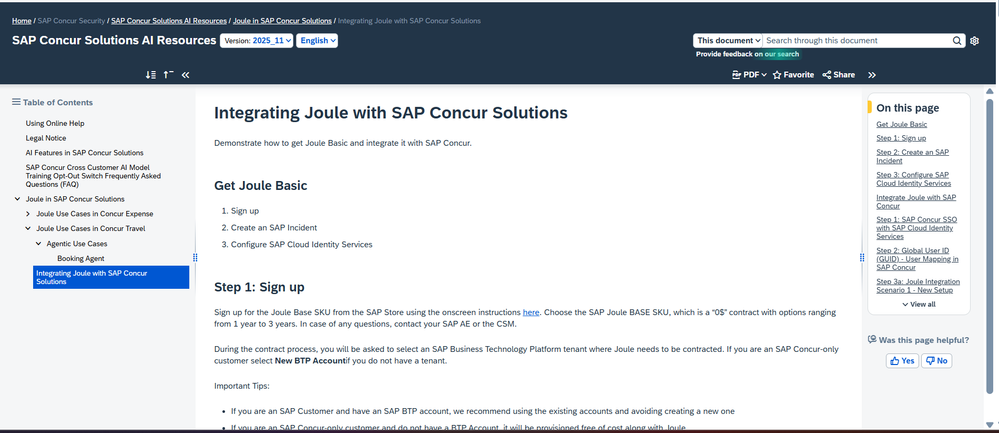This screenshot has width=999, height=433.
Task: Click View all under On this page
Action: coord(919,304)
